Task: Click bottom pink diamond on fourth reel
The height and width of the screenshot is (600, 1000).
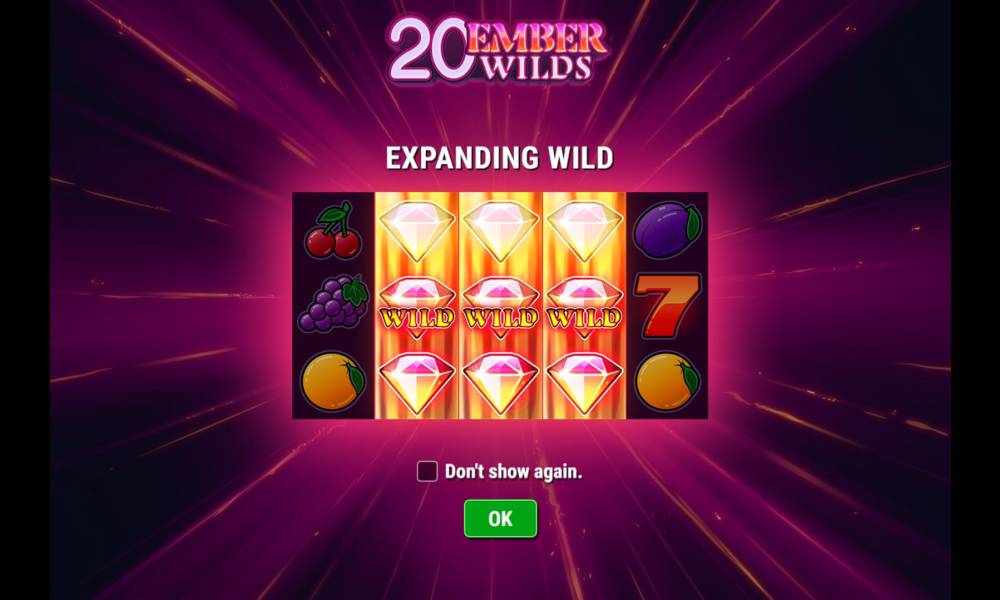Action: coord(584,384)
